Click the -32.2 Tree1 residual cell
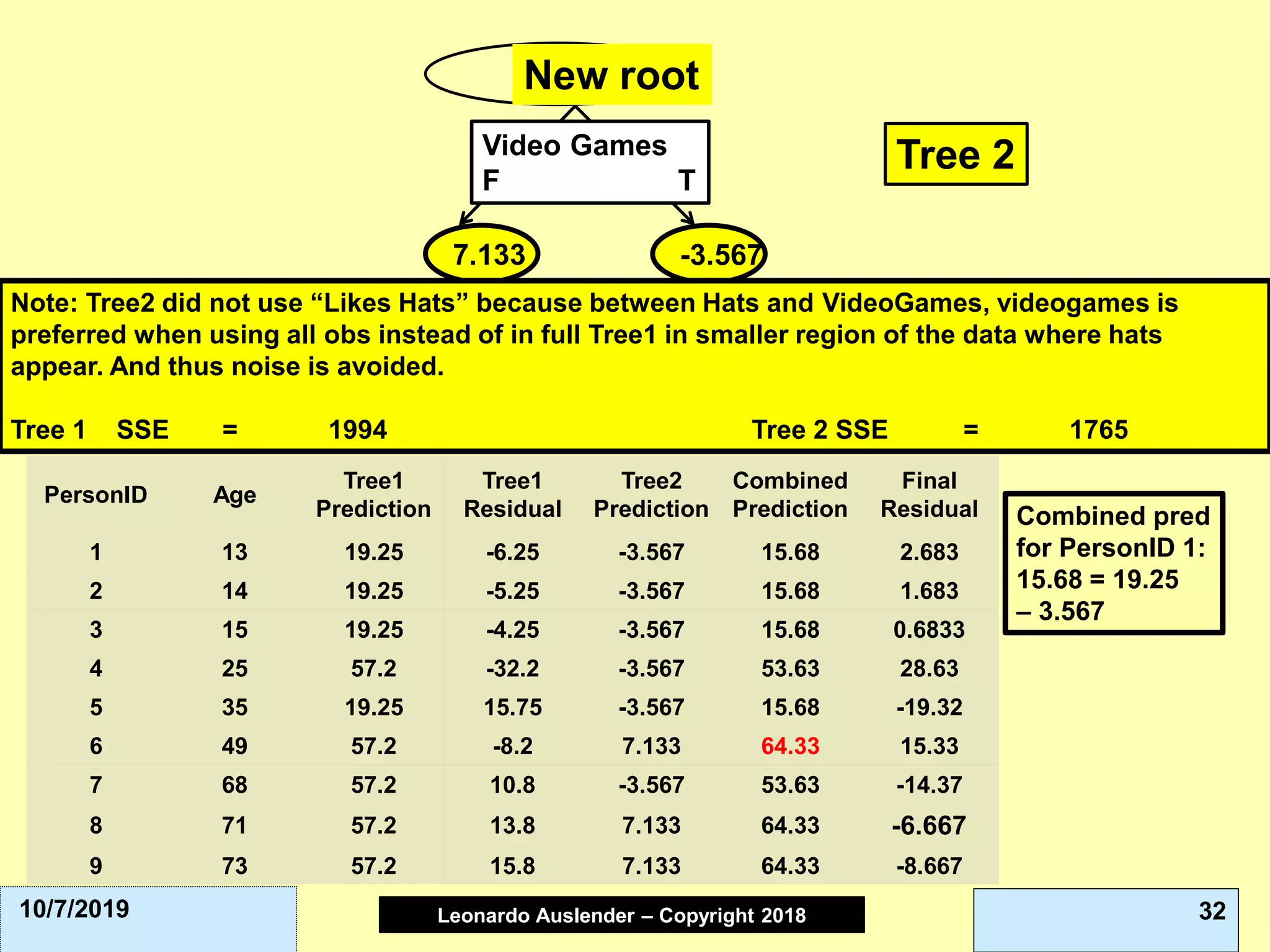1270x952 pixels. click(x=512, y=668)
